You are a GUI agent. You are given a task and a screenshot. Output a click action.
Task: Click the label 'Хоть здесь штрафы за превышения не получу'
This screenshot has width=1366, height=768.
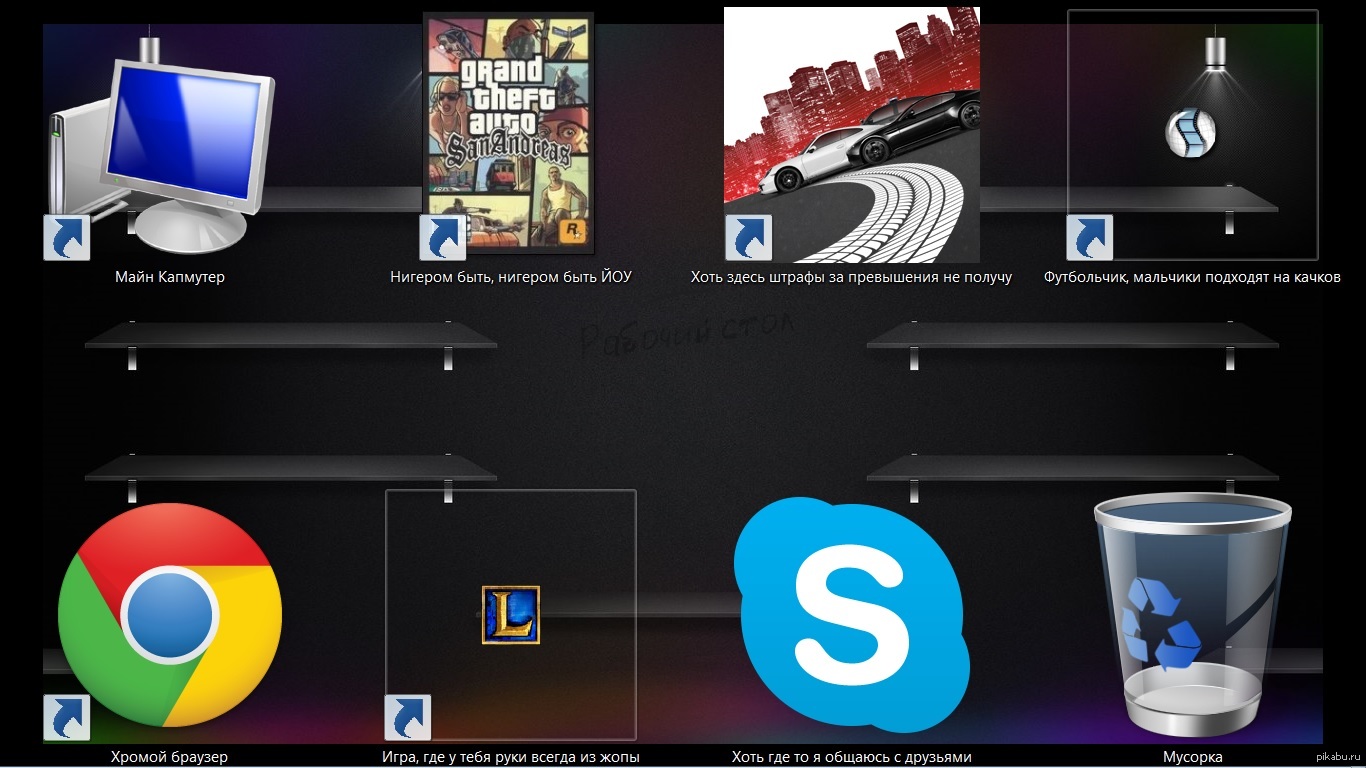(x=851, y=277)
